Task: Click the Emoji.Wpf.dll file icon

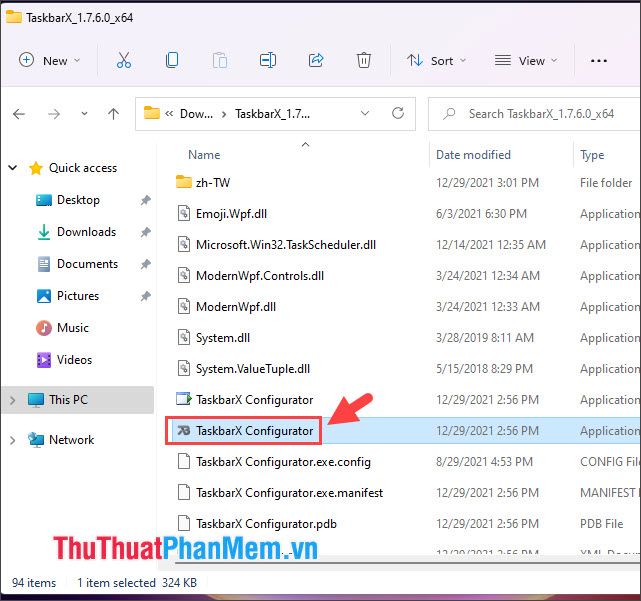Action: point(184,213)
